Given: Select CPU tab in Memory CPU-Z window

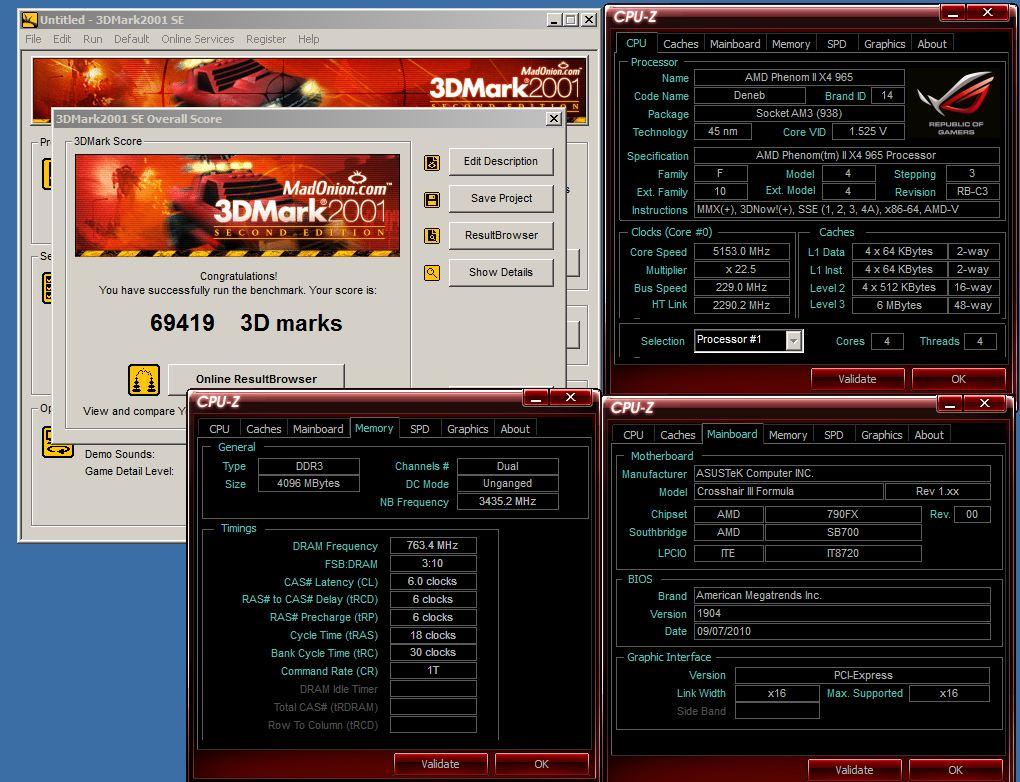Looking at the screenshot, I should (x=219, y=429).
